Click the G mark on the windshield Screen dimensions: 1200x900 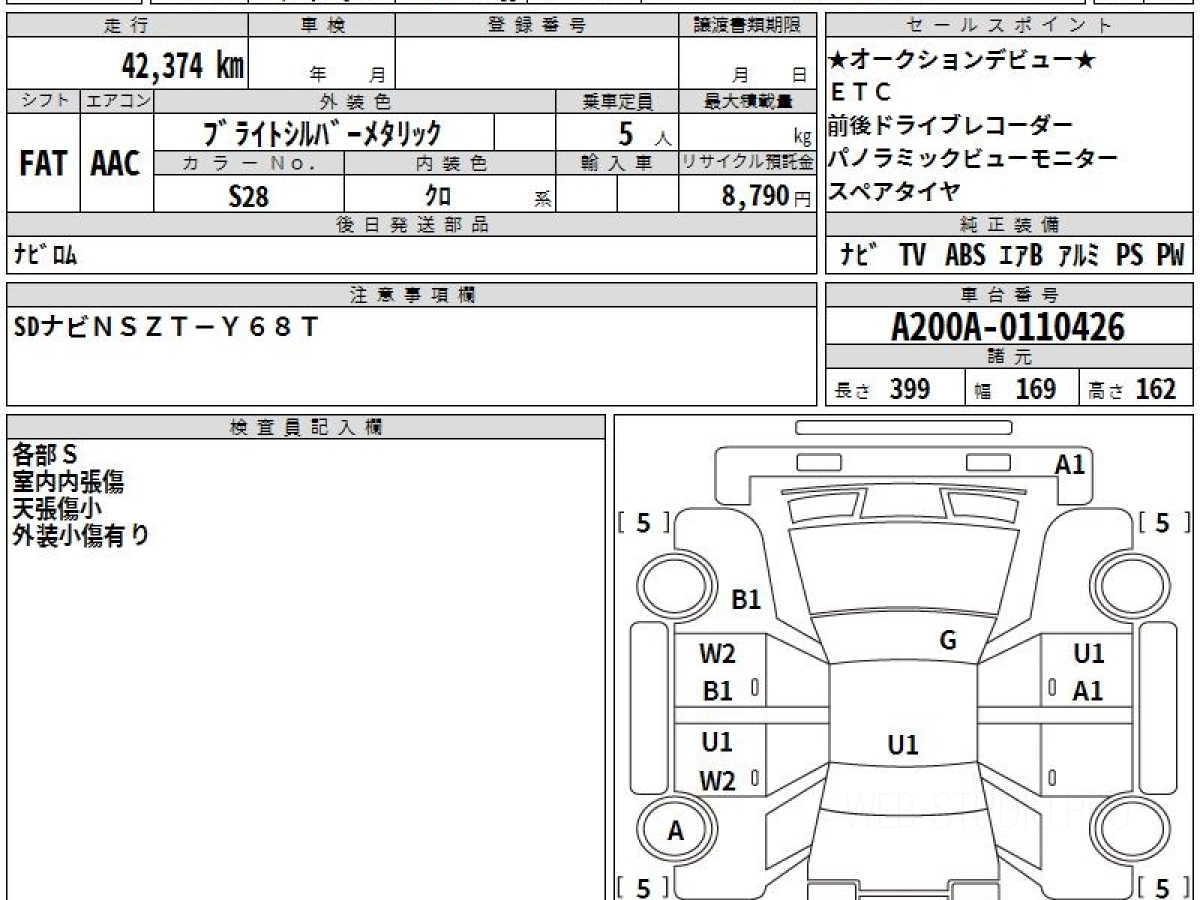pos(948,641)
